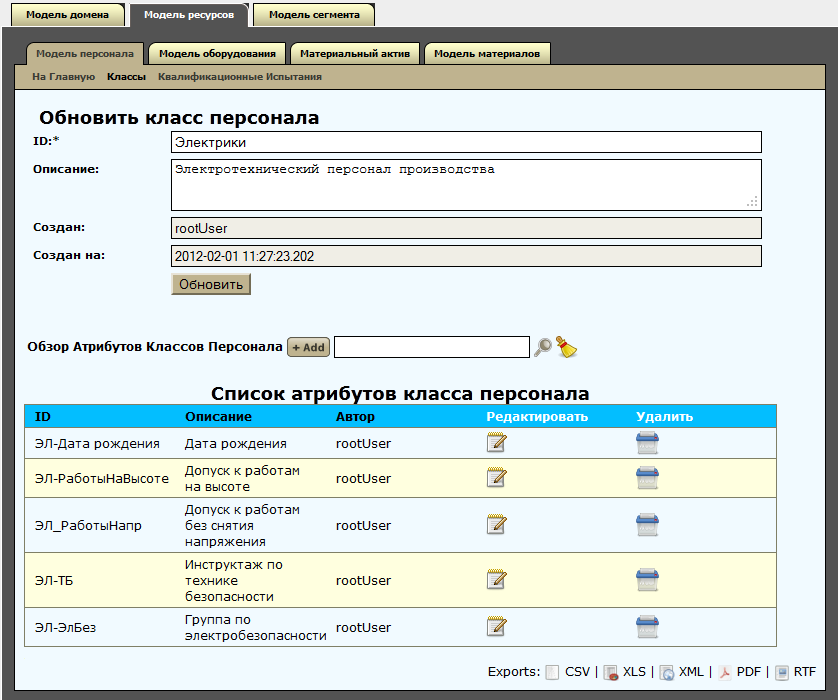Edit the ЭЛ-Дата рождения attribute

pyautogui.click(x=496, y=442)
